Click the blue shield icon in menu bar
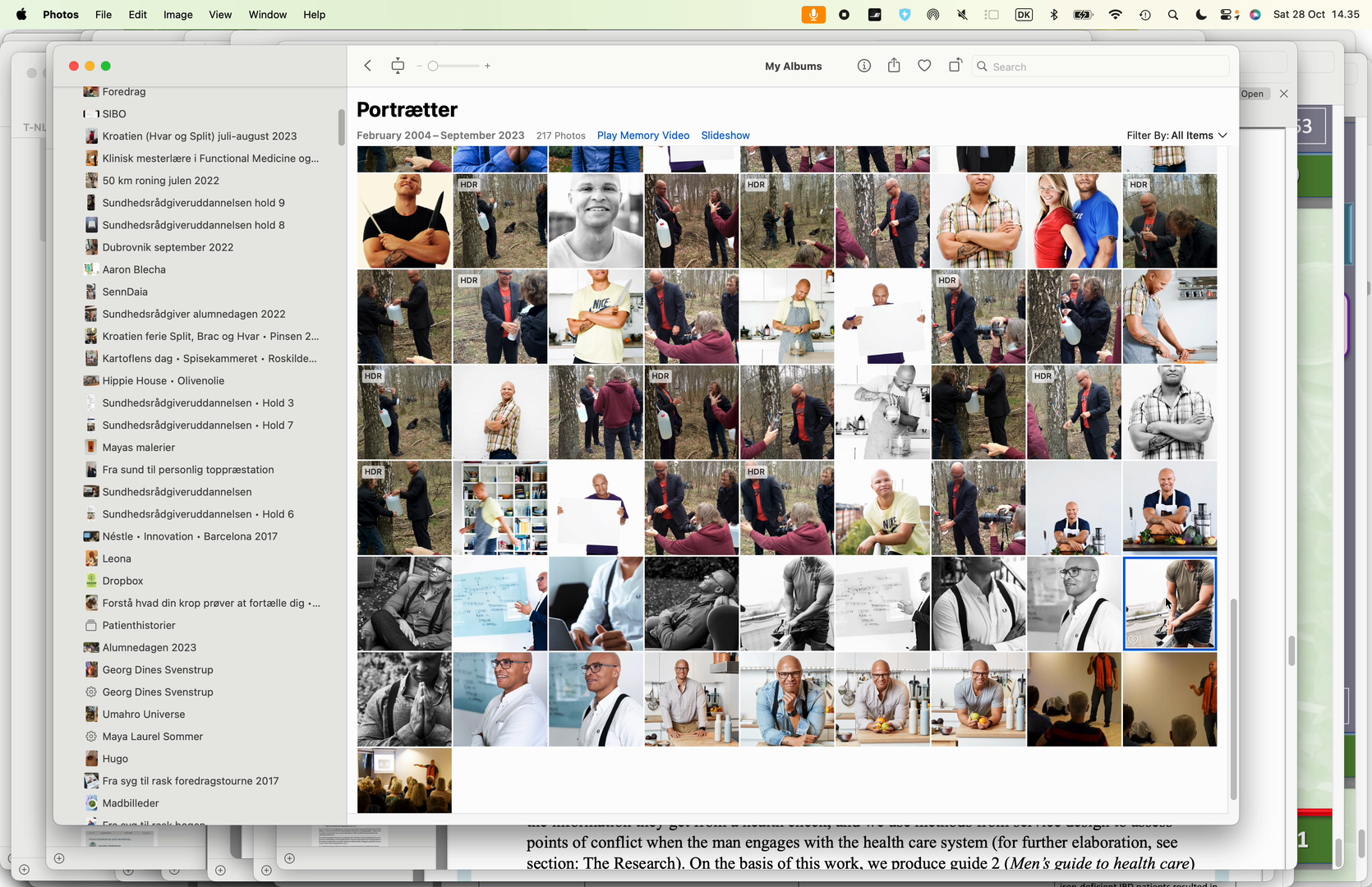This screenshot has width=1372, height=887. click(905, 15)
